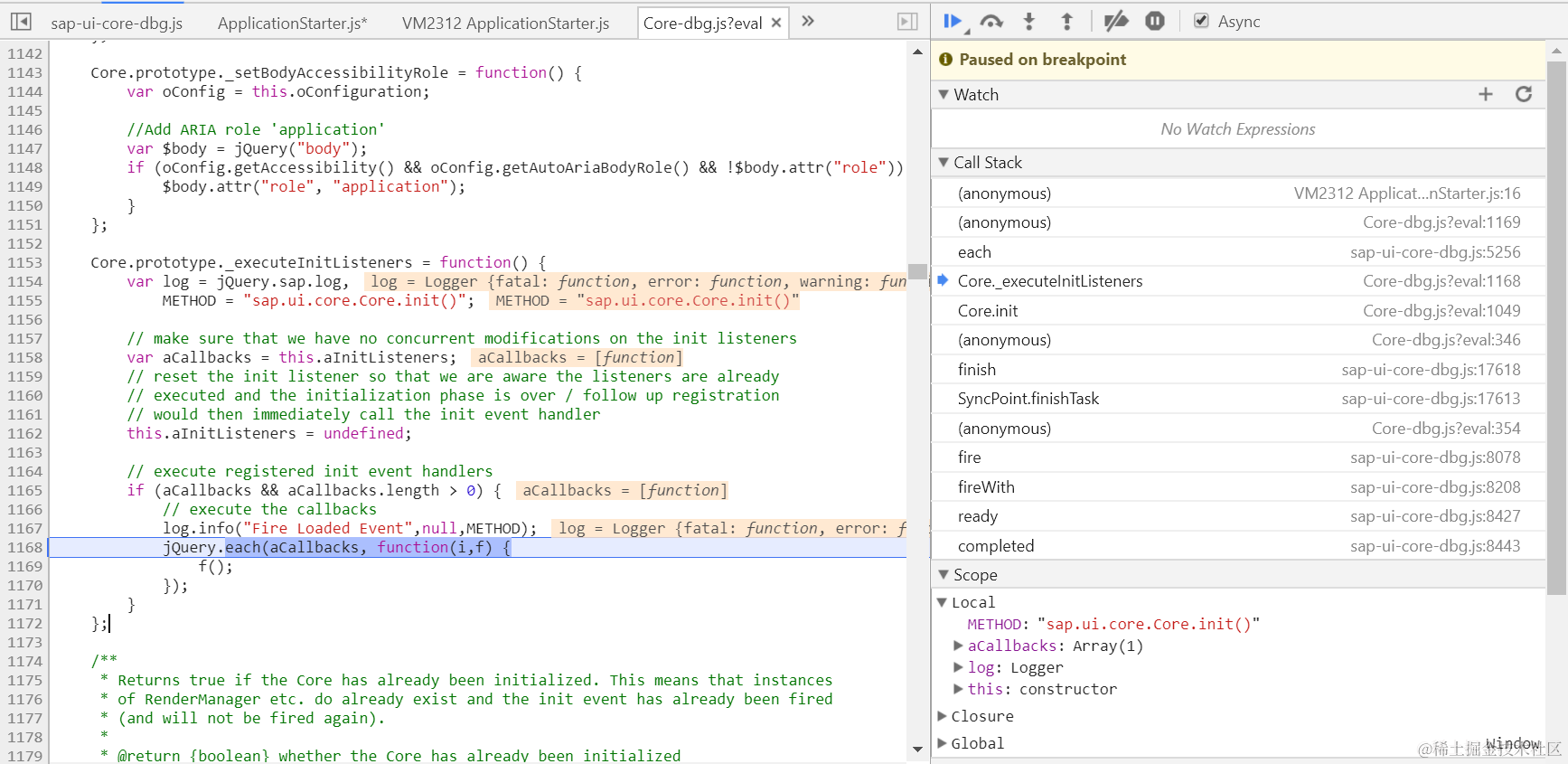Screen dimensions: 1568x764
Task: Close the Core-dbg.js?eval tab
Action: [x=776, y=23]
